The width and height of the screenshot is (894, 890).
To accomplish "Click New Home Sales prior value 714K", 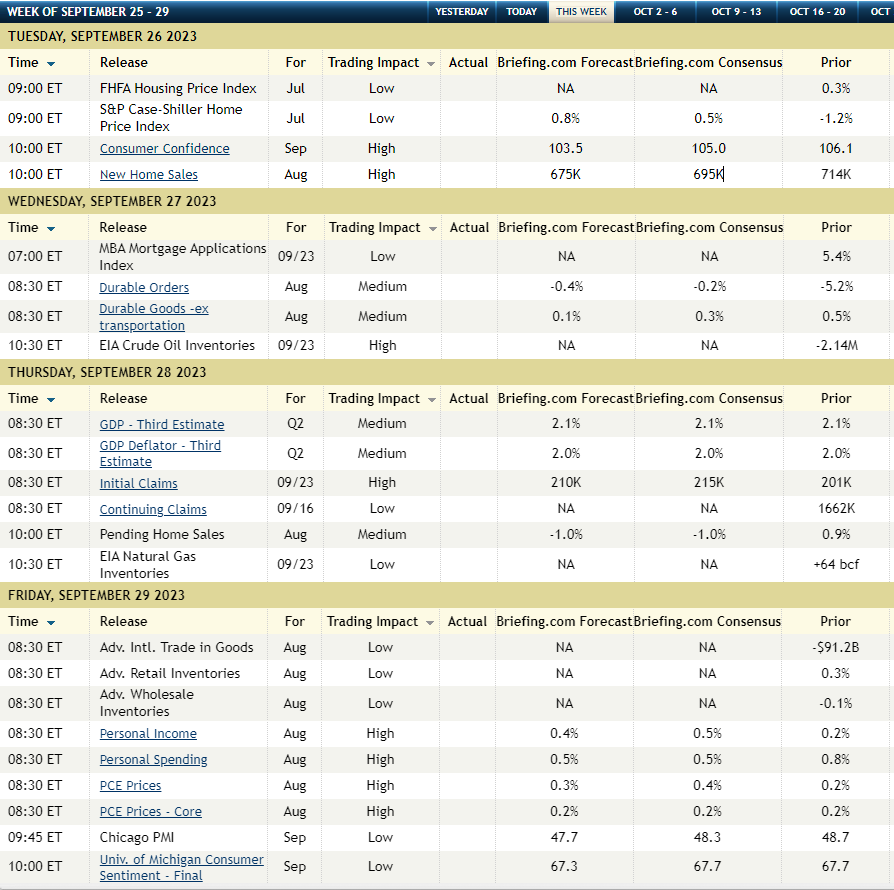I will (836, 174).
